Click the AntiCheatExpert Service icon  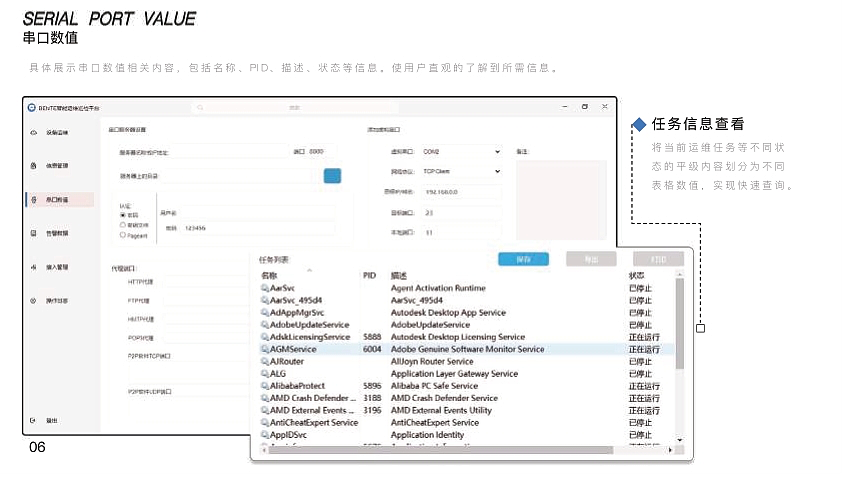[265, 423]
